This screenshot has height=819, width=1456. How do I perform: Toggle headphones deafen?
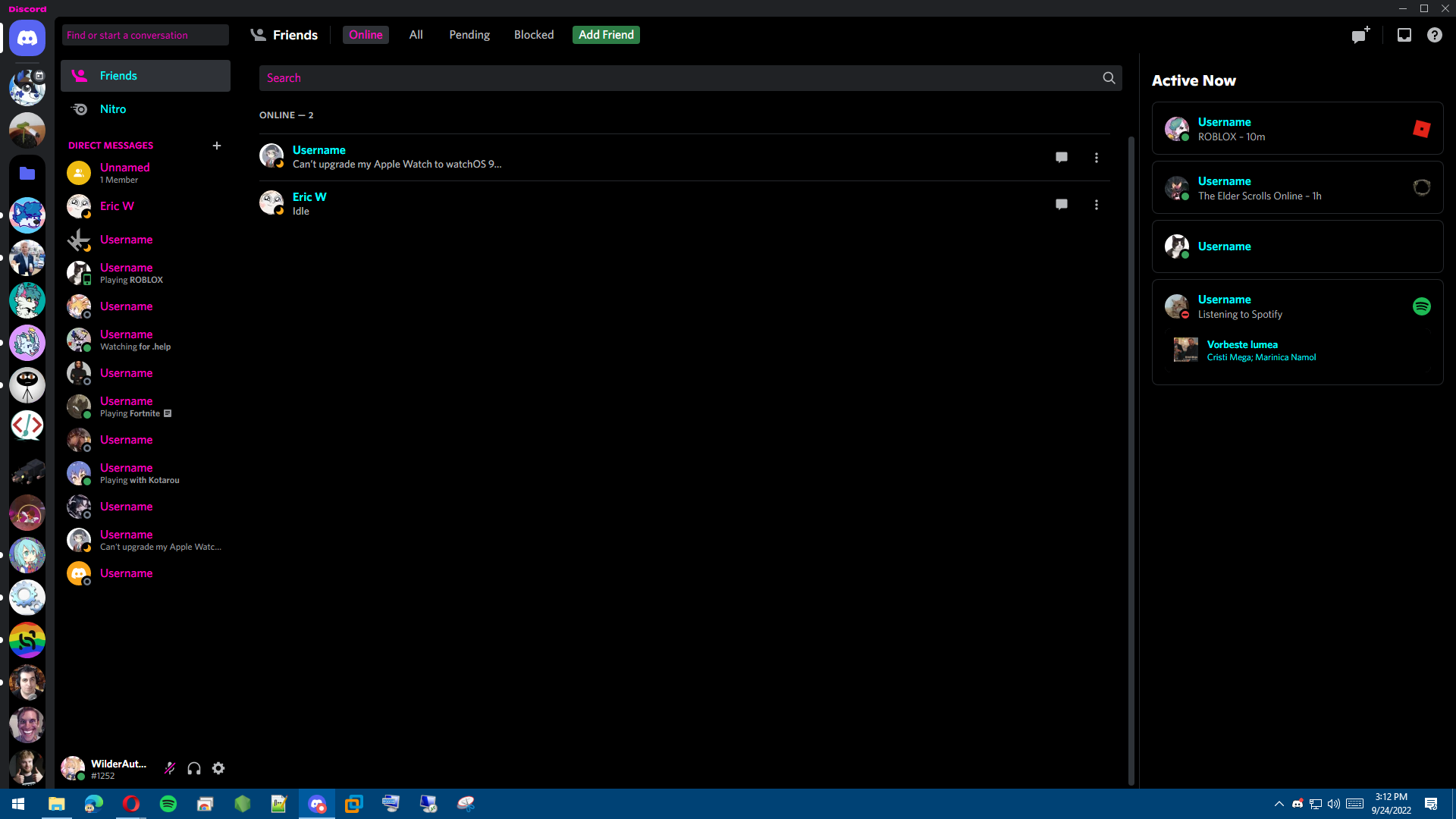(x=194, y=768)
